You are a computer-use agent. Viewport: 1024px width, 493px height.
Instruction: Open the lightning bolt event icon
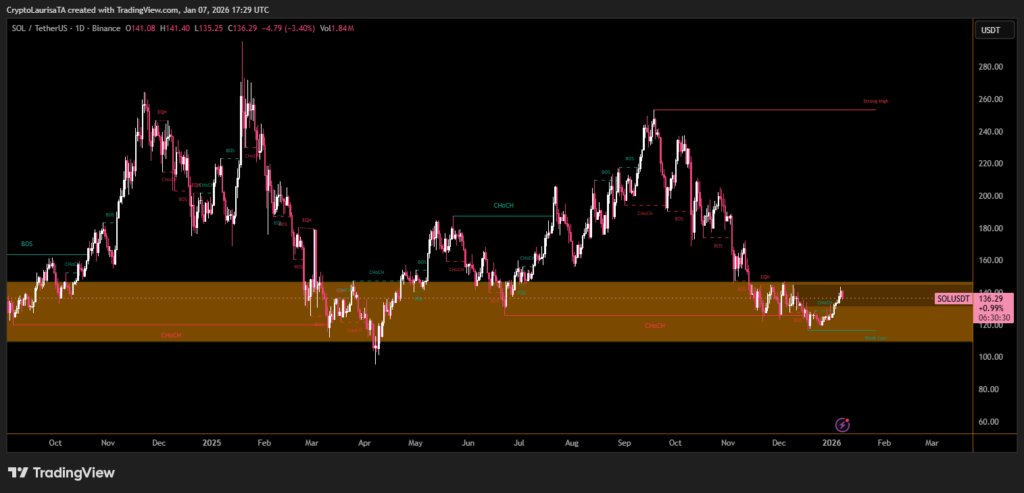pyautogui.click(x=842, y=425)
